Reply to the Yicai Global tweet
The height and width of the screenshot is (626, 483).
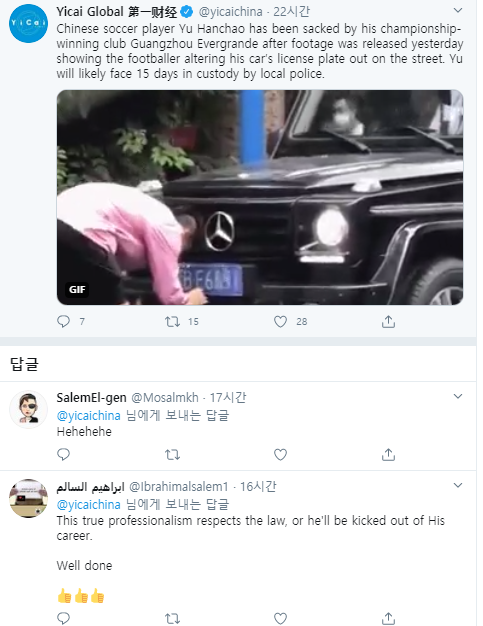click(63, 321)
